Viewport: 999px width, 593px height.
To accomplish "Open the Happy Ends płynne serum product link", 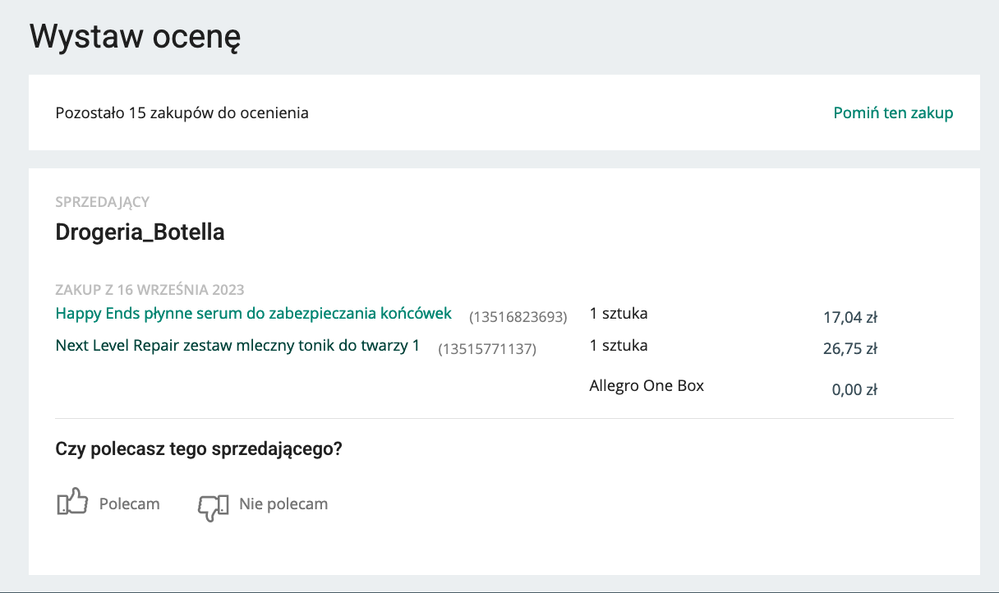I will click(x=254, y=313).
